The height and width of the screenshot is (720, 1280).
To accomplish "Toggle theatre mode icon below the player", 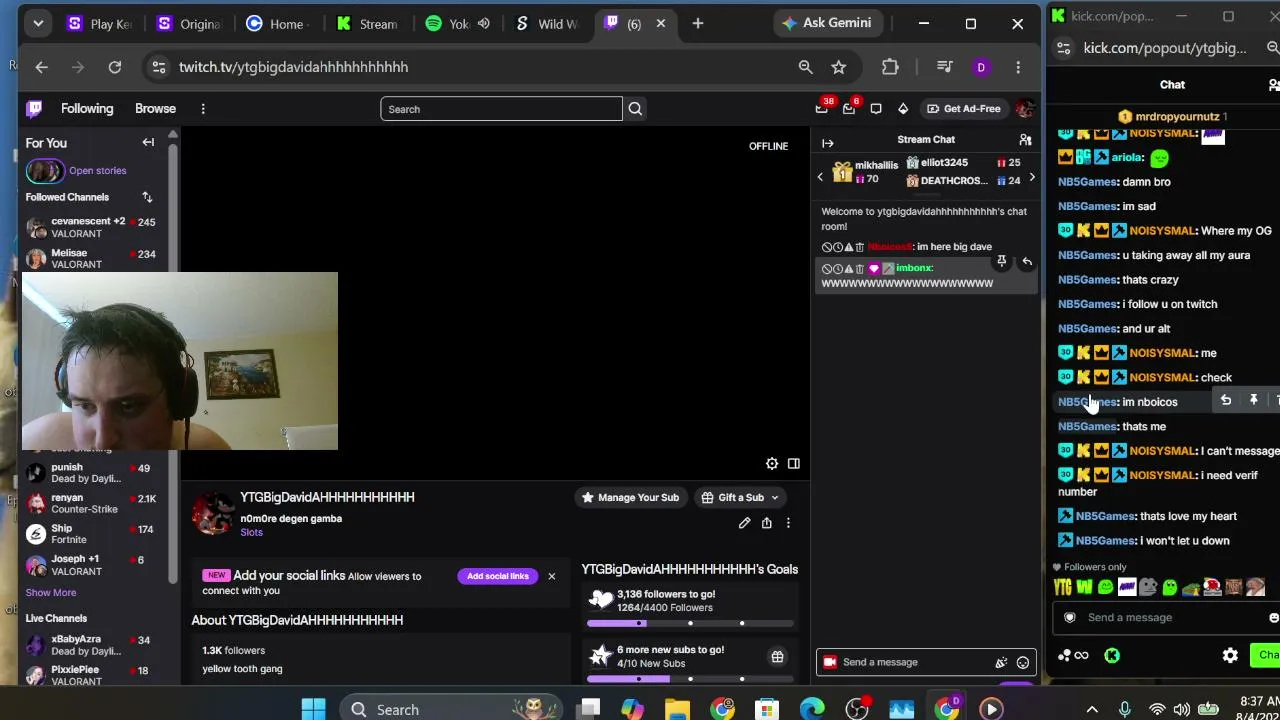I will point(794,463).
